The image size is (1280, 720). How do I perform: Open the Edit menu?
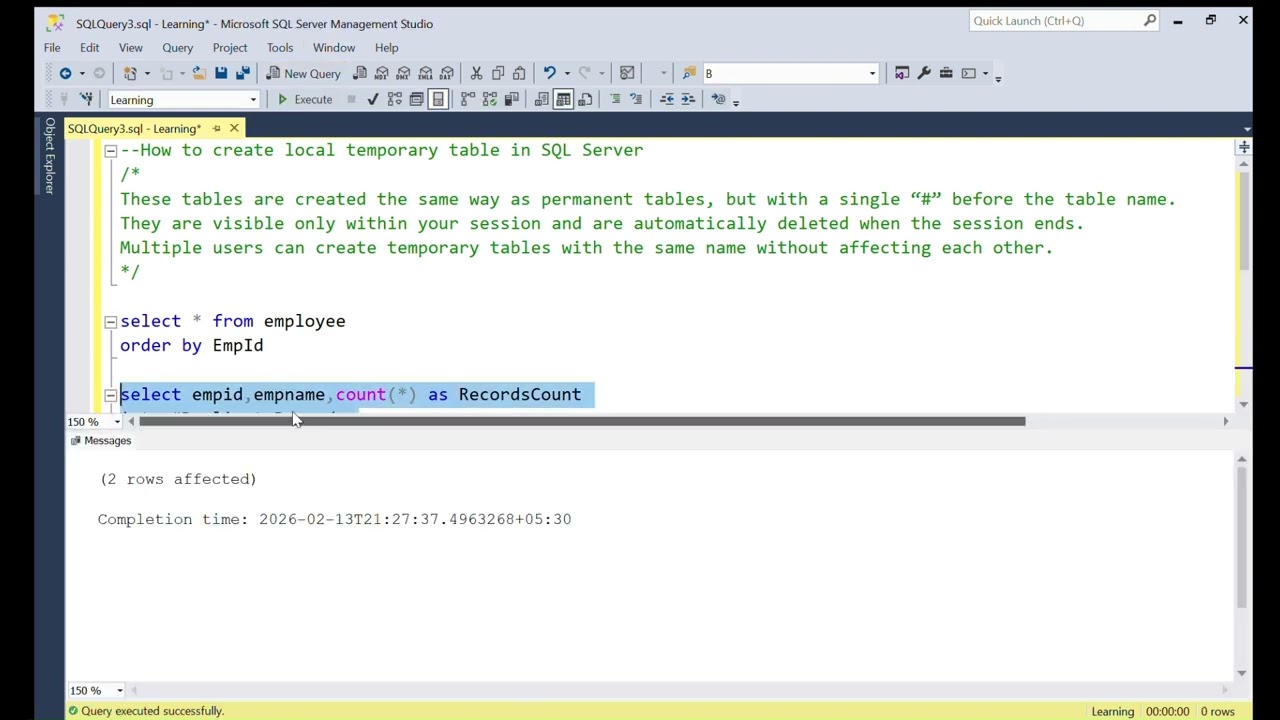[89, 47]
